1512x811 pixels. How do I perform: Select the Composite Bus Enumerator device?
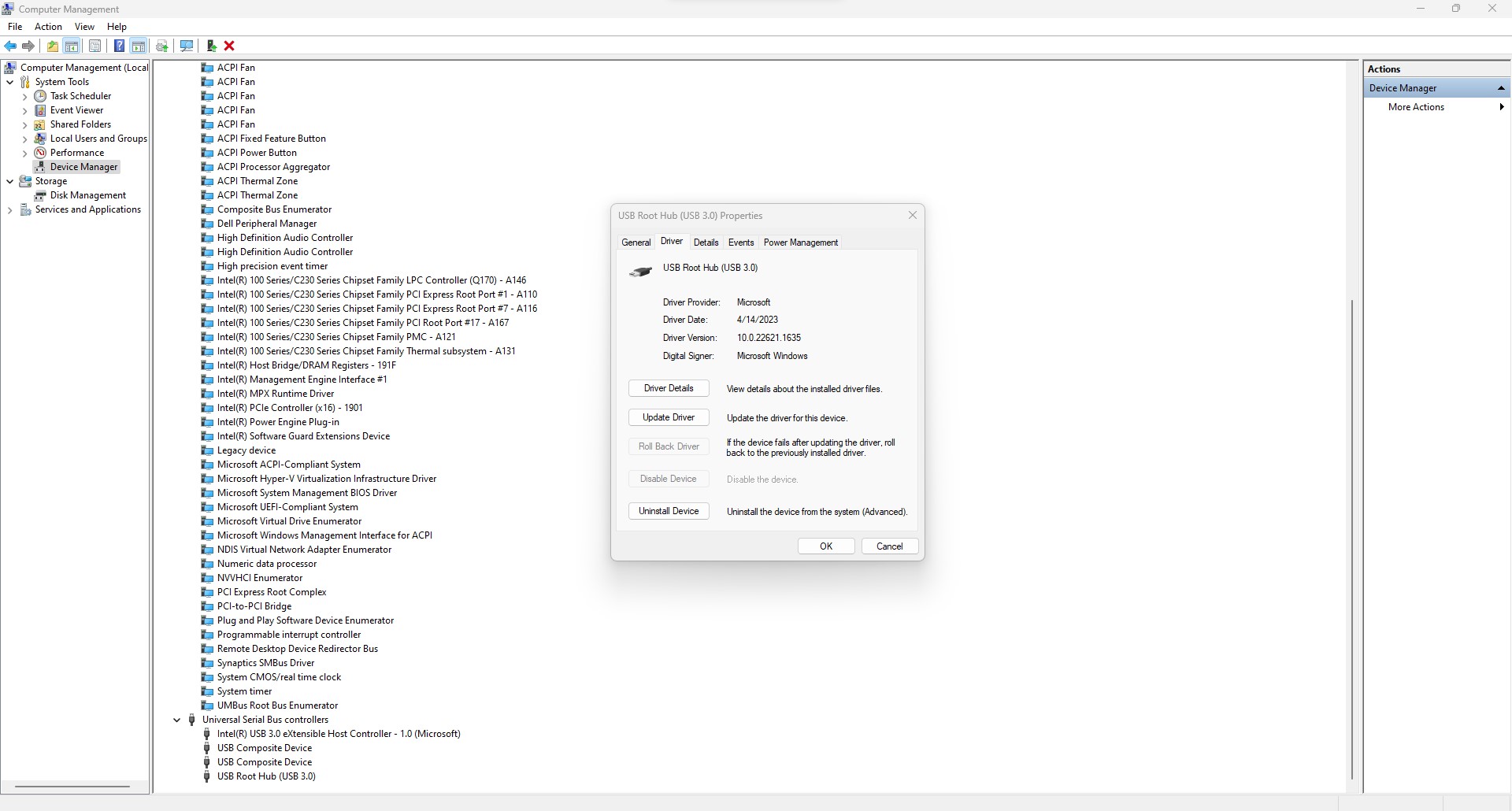coord(274,209)
